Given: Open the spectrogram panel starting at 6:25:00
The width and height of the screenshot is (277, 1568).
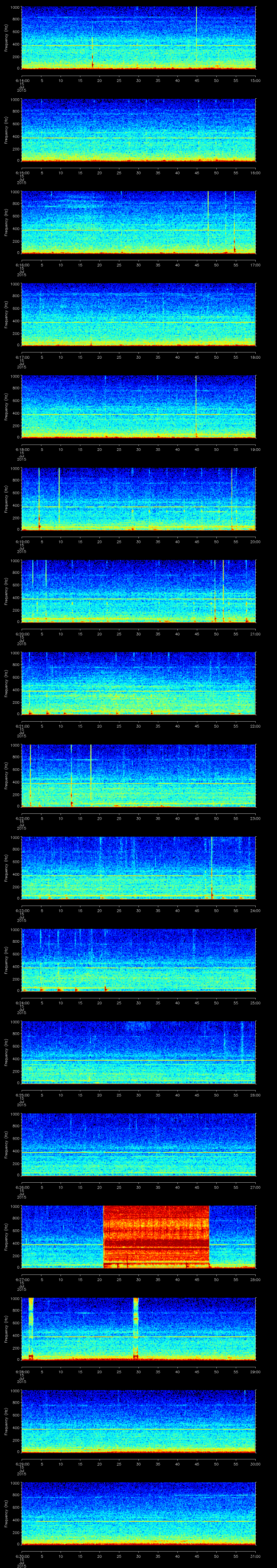Looking at the screenshot, I should [138, 1052].
